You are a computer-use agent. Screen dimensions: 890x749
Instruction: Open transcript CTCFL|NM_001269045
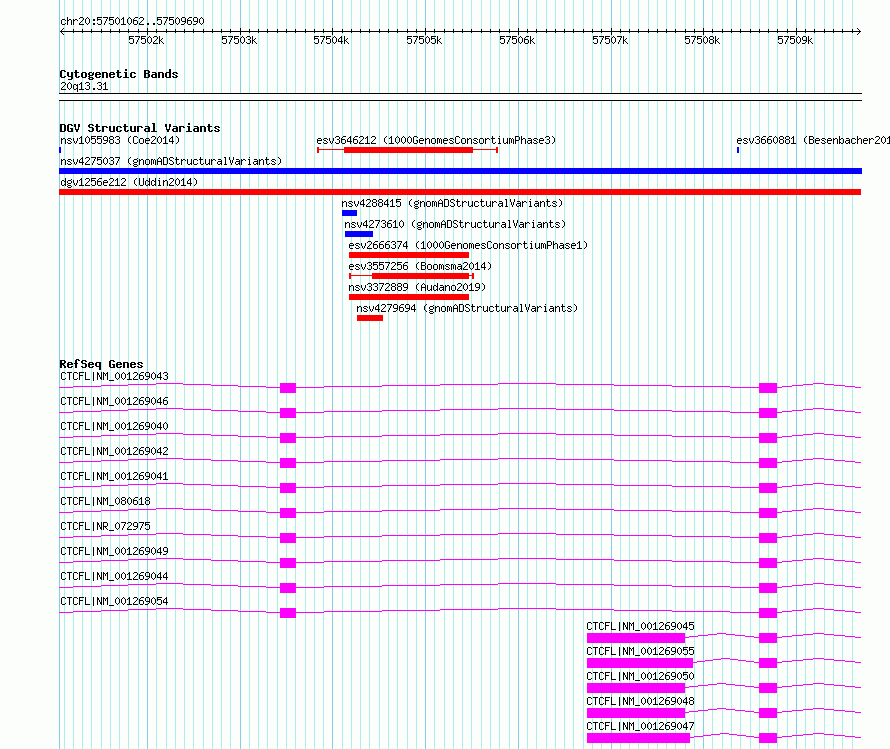(x=640, y=626)
